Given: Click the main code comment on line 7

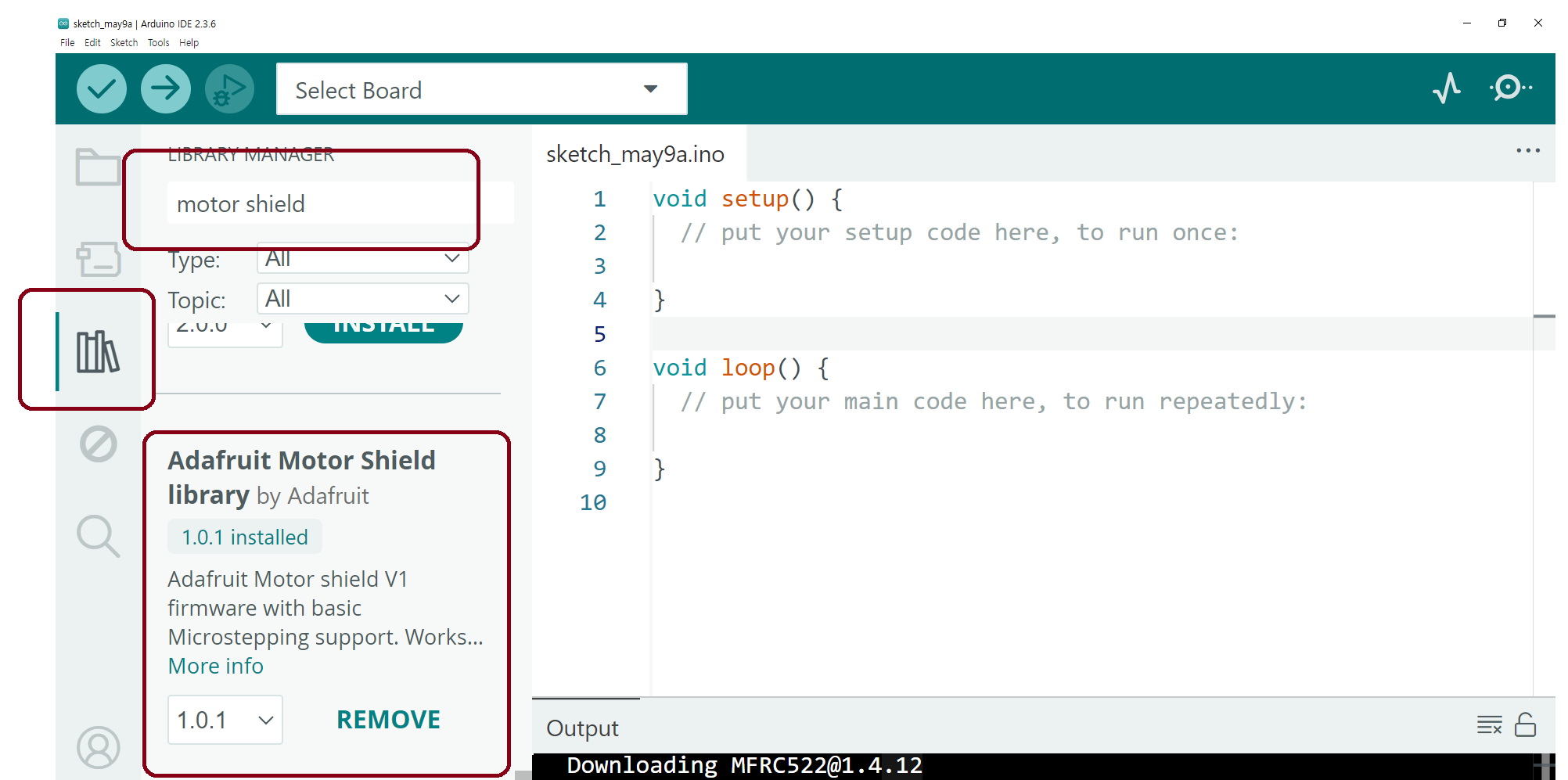Looking at the screenshot, I should (994, 401).
